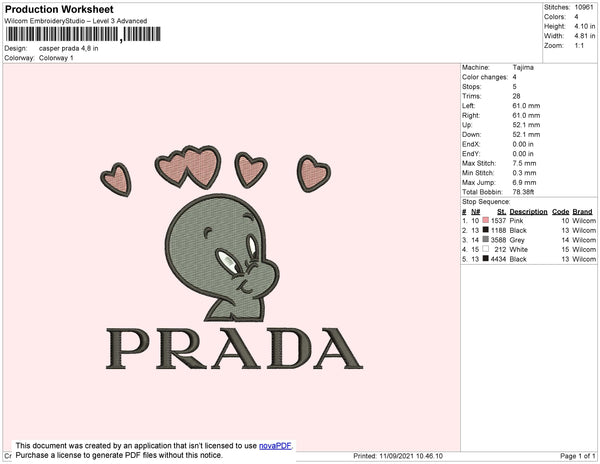Click the design name 'casper prada 4,8 in'
The image size is (600, 464).
click(68, 49)
